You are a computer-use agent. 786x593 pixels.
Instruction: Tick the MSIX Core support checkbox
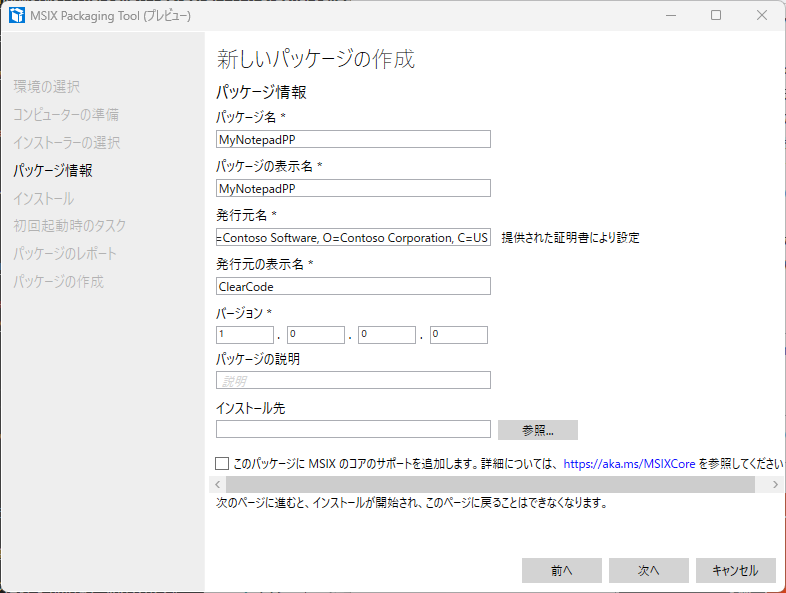pyautogui.click(x=222, y=464)
